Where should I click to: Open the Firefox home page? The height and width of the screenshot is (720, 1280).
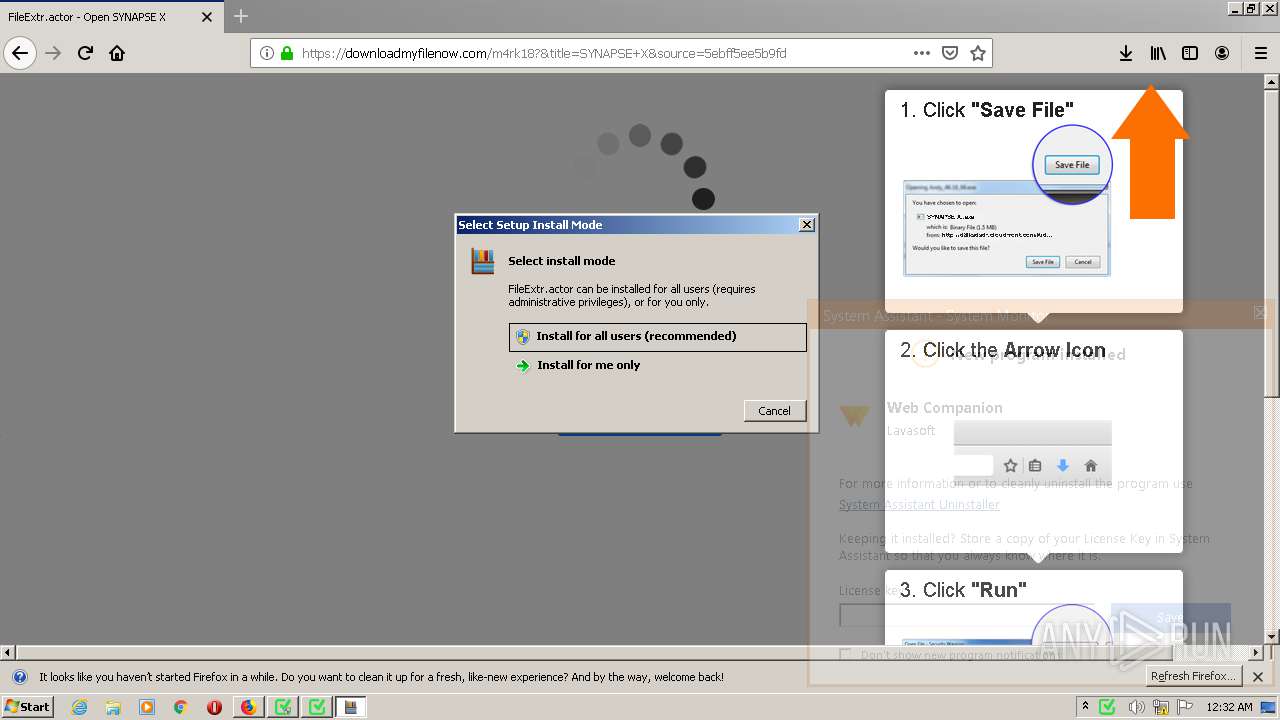click(117, 53)
